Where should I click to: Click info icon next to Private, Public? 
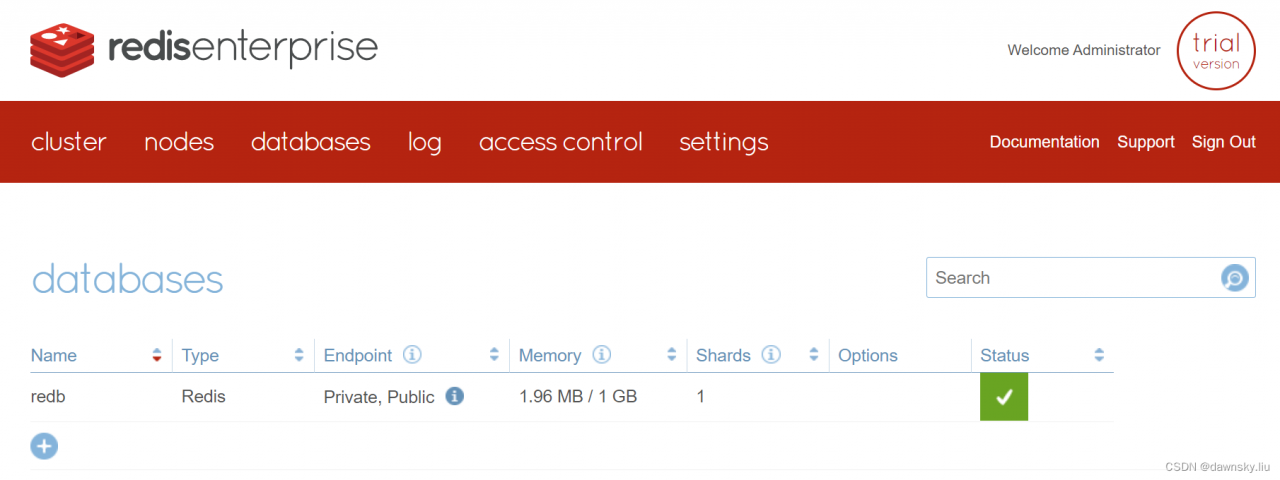(x=454, y=396)
